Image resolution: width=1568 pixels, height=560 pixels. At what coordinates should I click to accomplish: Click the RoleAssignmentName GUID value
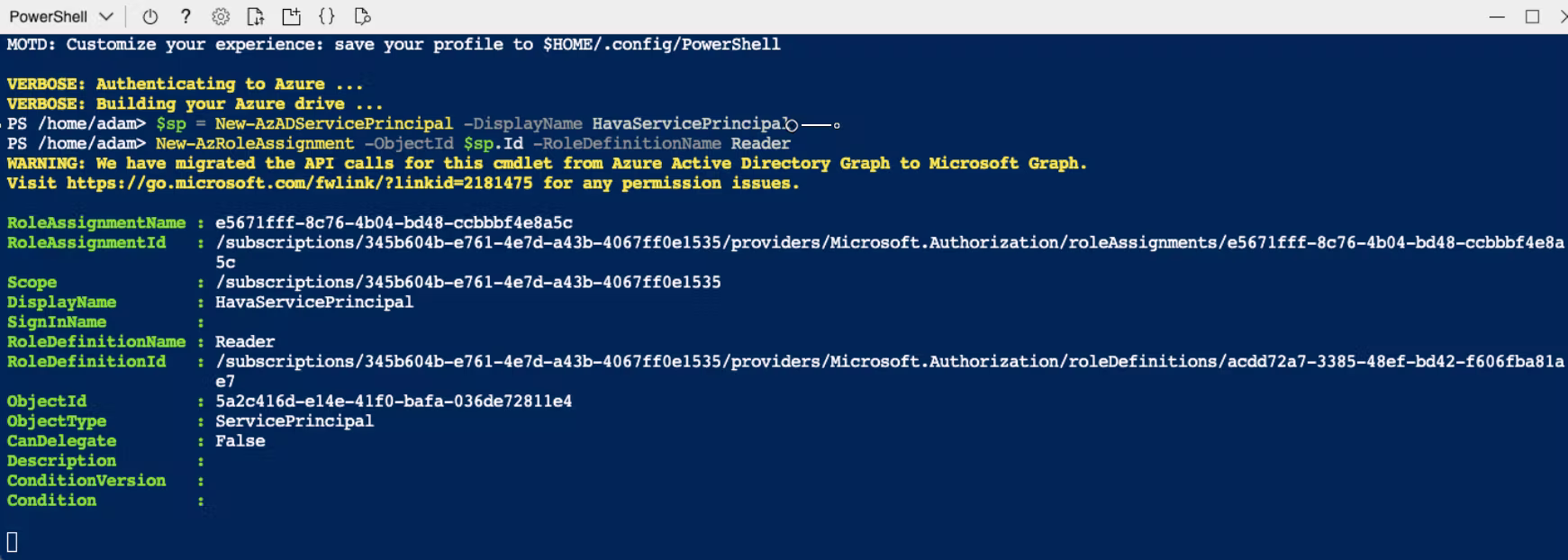[394, 222]
